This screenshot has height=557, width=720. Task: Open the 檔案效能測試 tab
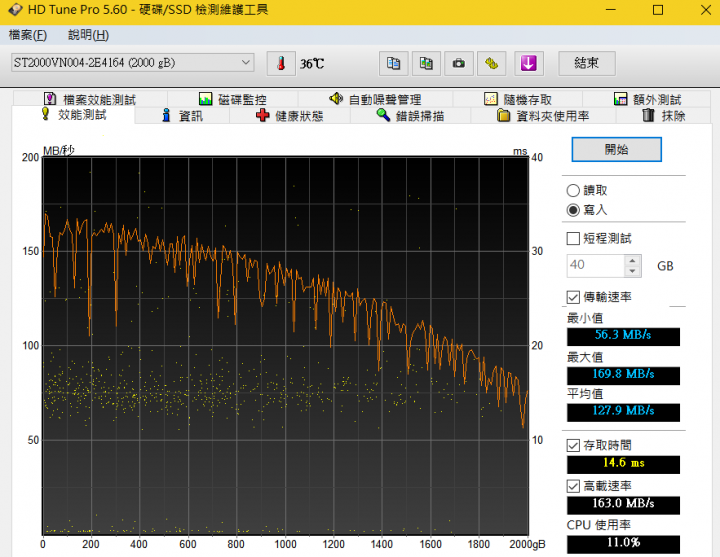click(x=90, y=99)
